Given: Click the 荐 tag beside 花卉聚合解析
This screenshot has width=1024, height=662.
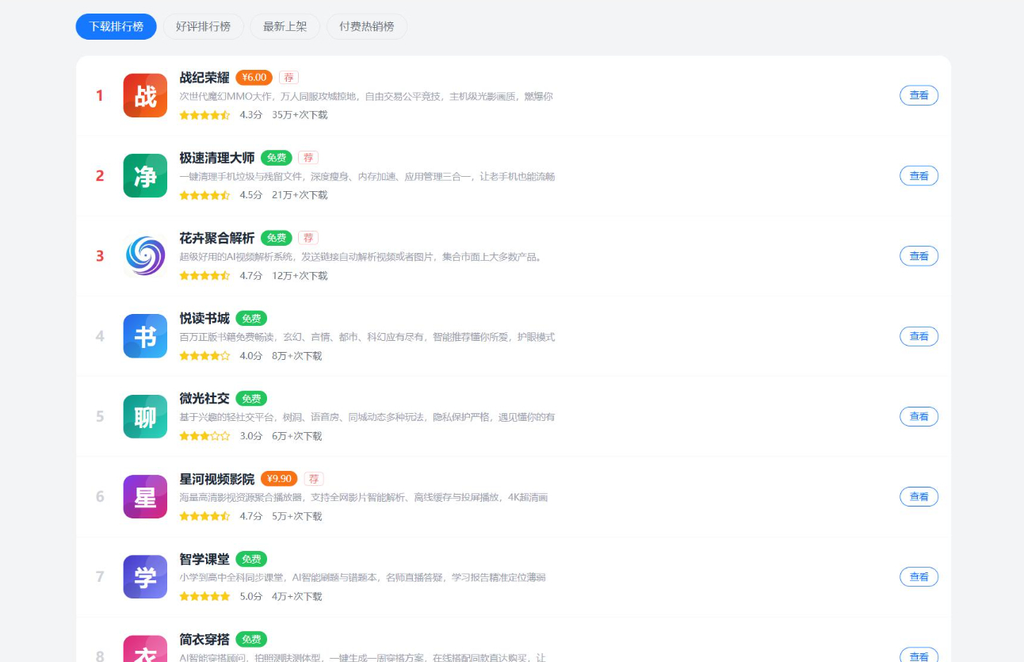Looking at the screenshot, I should pyautogui.click(x=308, y=238).
